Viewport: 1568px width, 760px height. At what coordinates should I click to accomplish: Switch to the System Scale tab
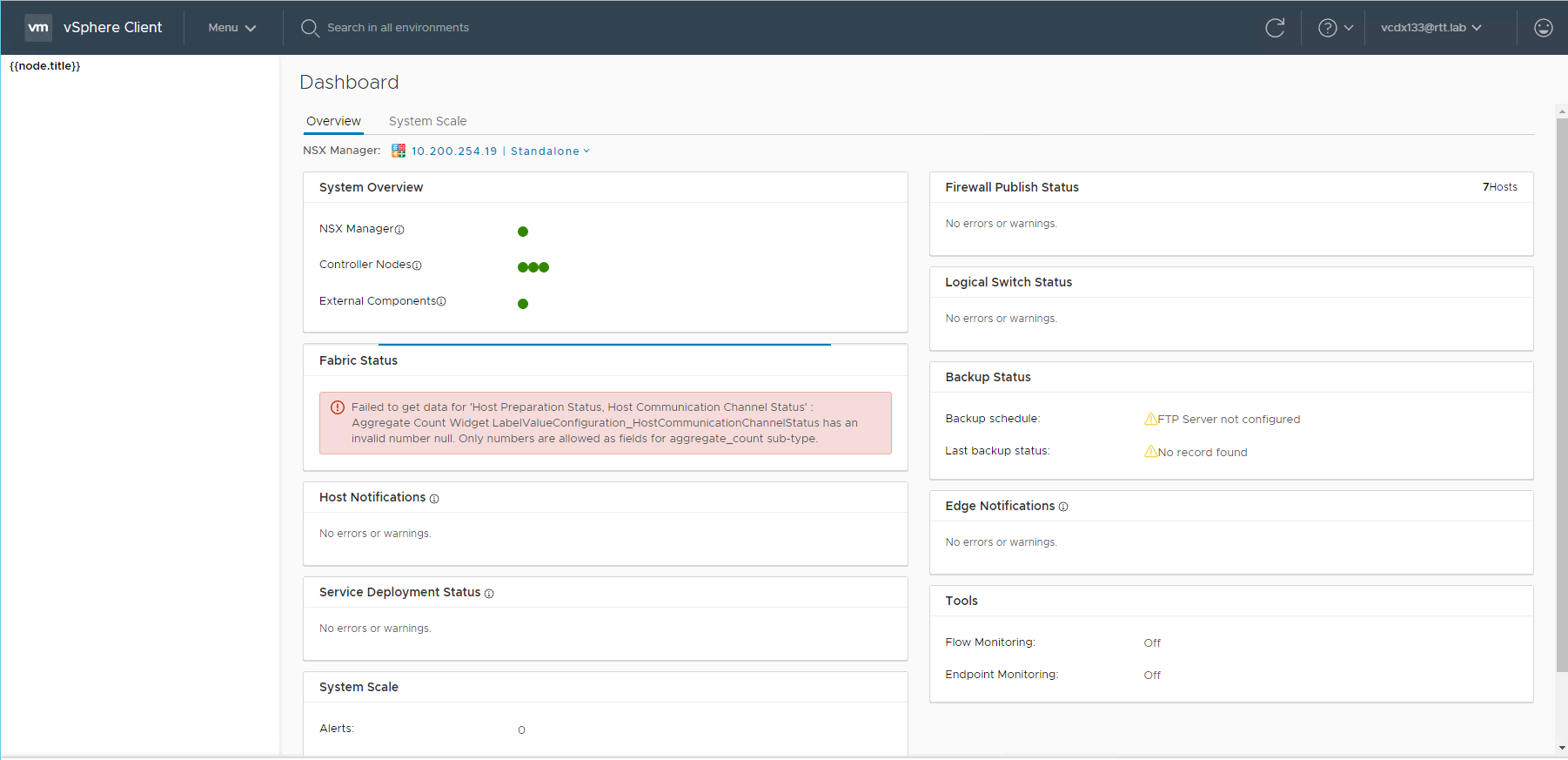point(427,121)
